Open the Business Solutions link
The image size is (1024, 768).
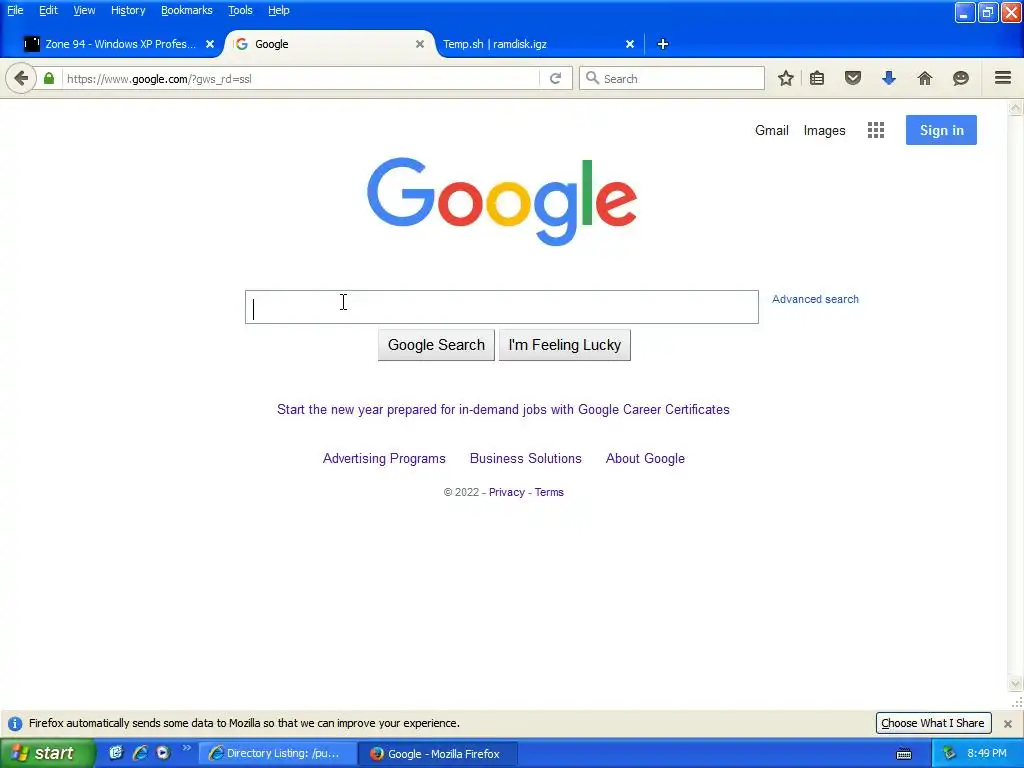(526, 458)
